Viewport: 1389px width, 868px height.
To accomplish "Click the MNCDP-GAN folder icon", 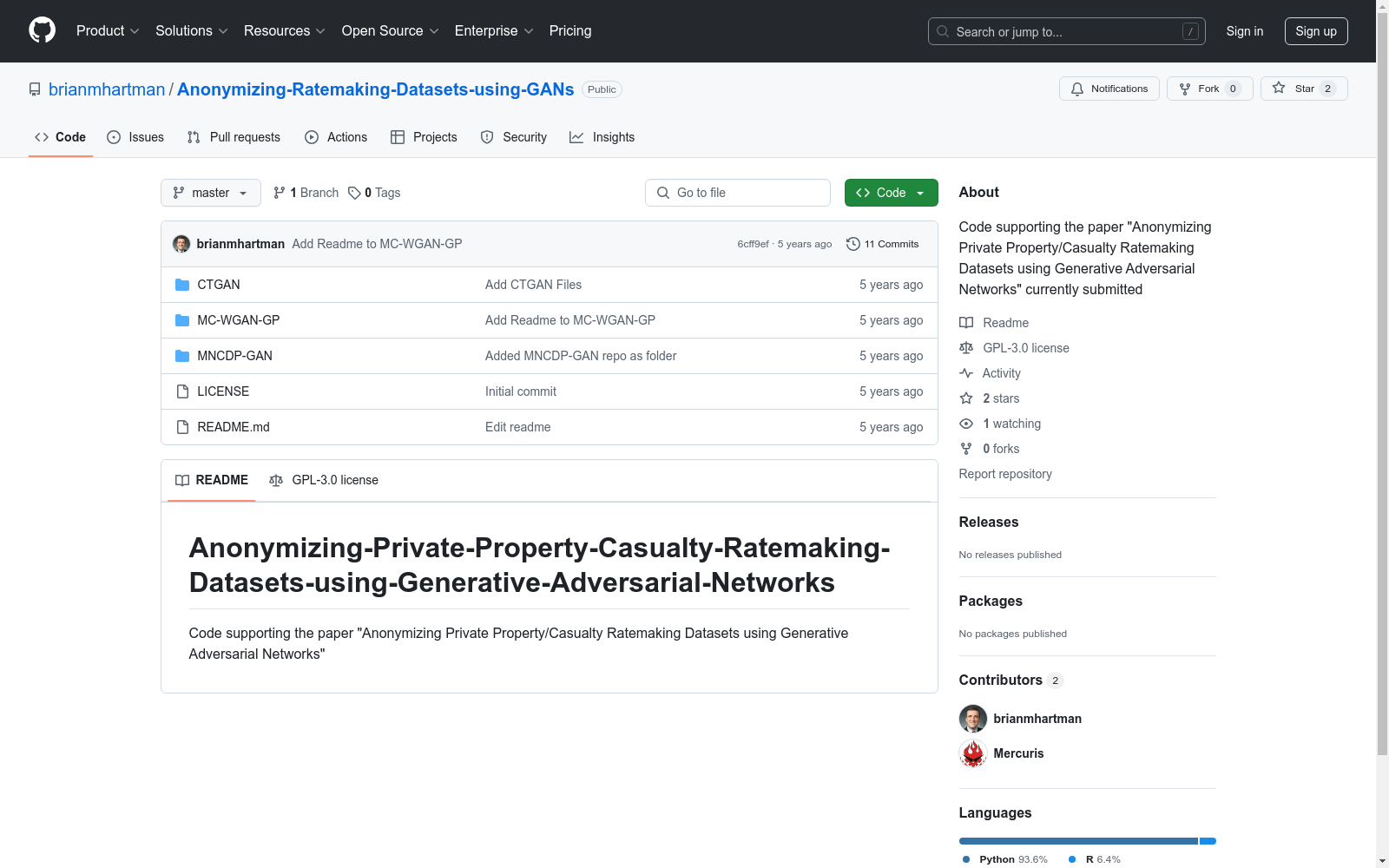I will pos(182,356).
